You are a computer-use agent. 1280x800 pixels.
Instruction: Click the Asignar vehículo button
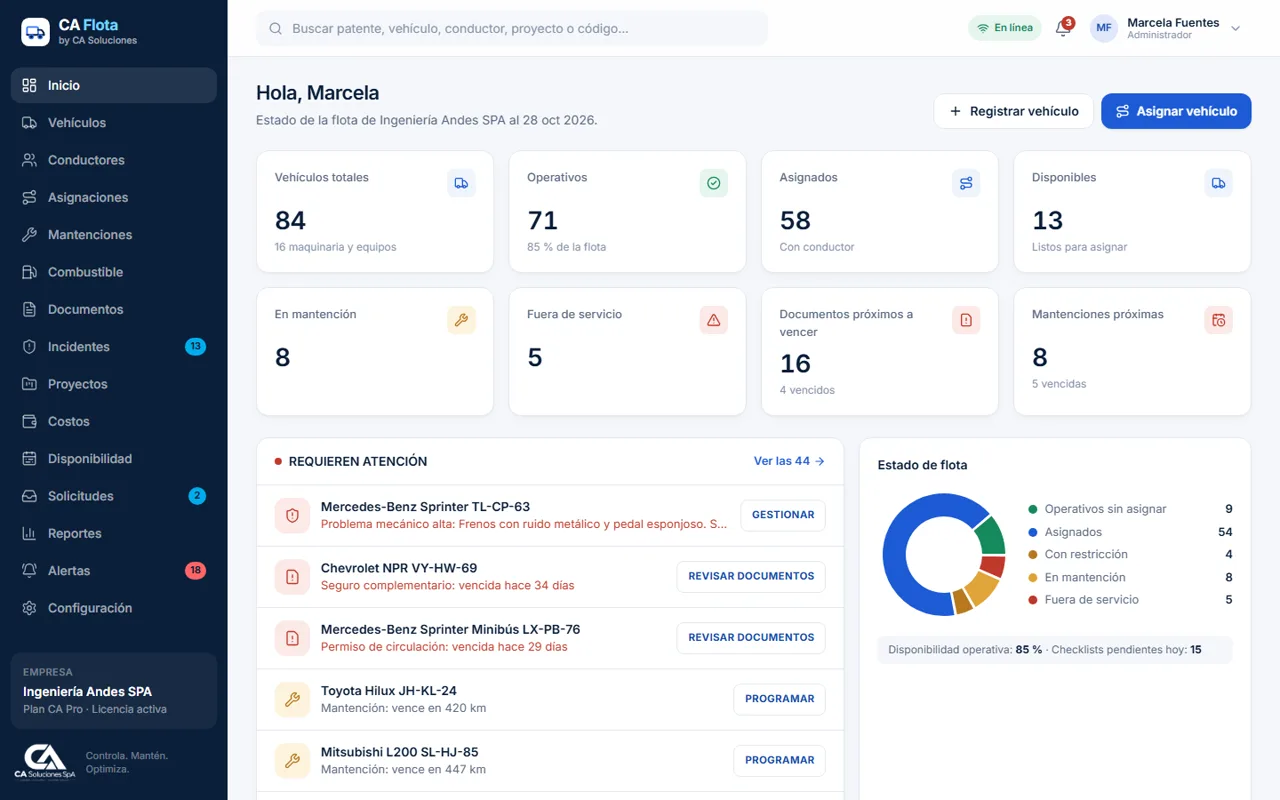point(1176,111)
